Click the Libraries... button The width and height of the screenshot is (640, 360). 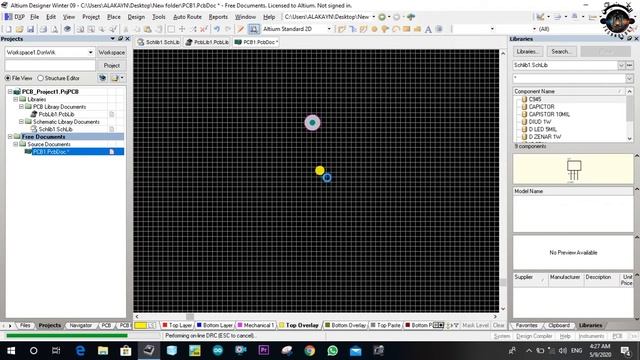528,51
